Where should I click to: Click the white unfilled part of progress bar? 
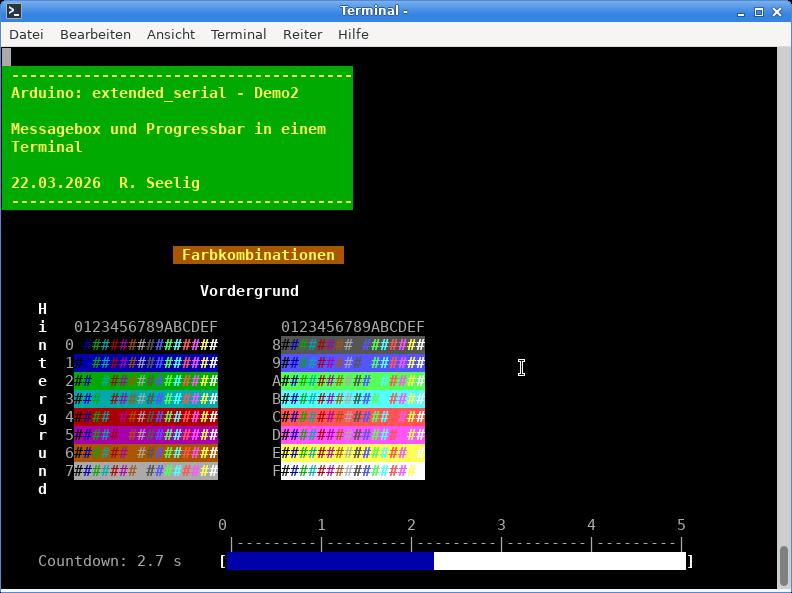560,561
